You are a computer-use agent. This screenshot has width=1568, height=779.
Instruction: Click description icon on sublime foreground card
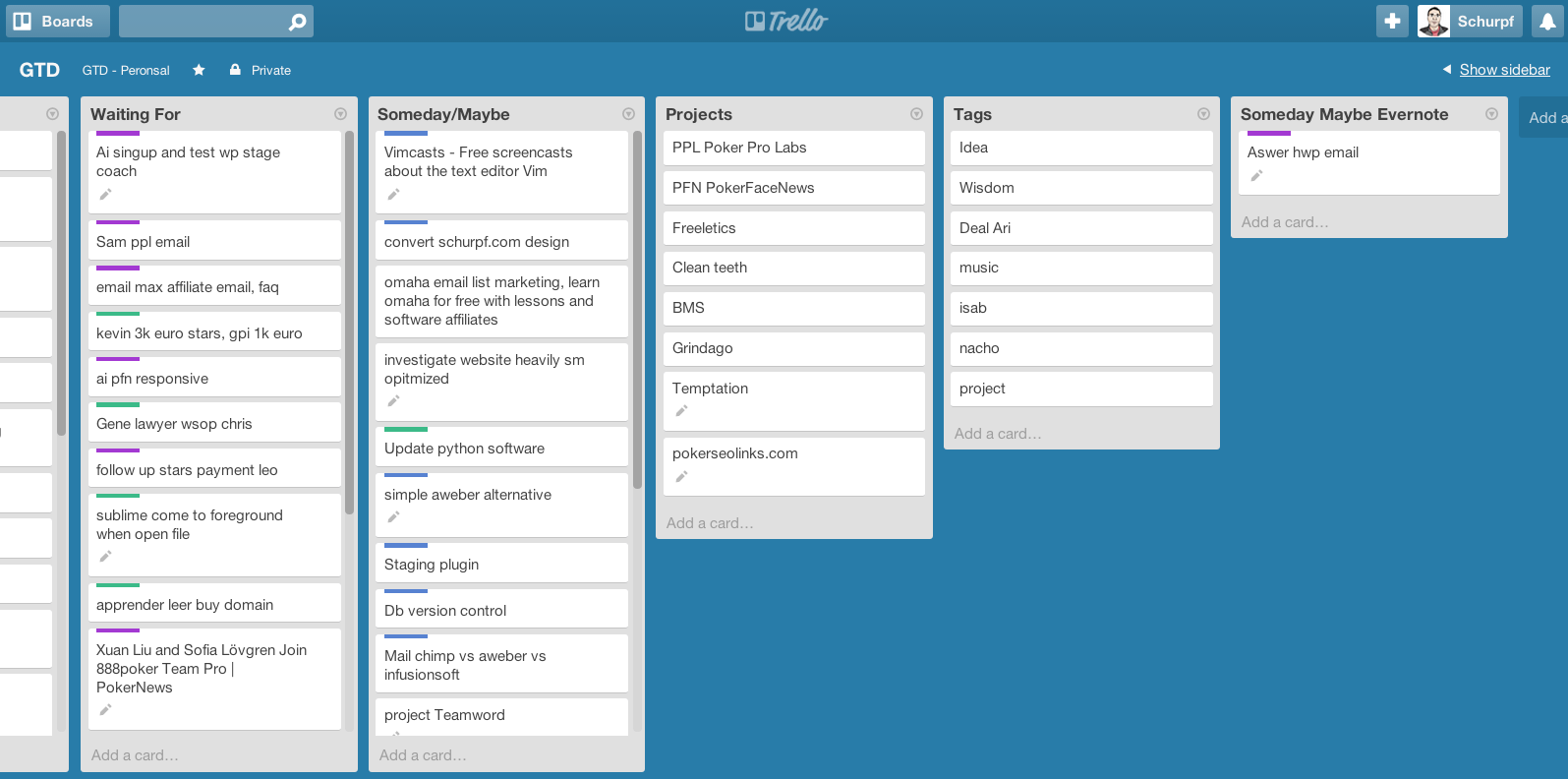click(105, 557)
